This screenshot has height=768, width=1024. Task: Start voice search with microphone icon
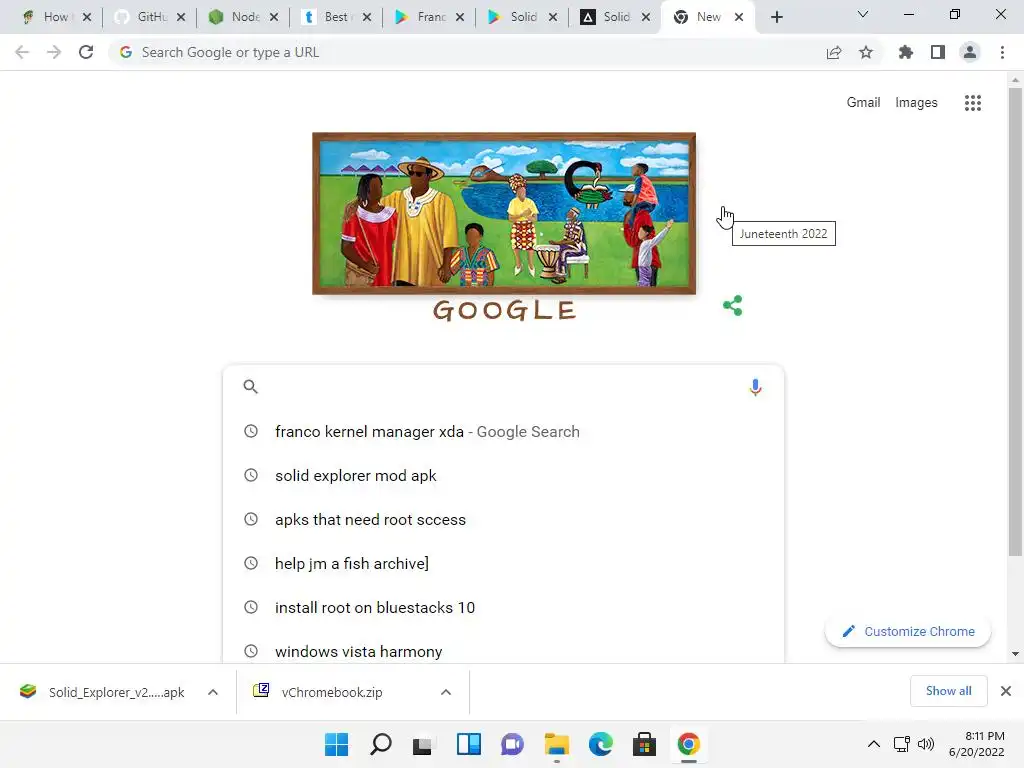(755, 387)
